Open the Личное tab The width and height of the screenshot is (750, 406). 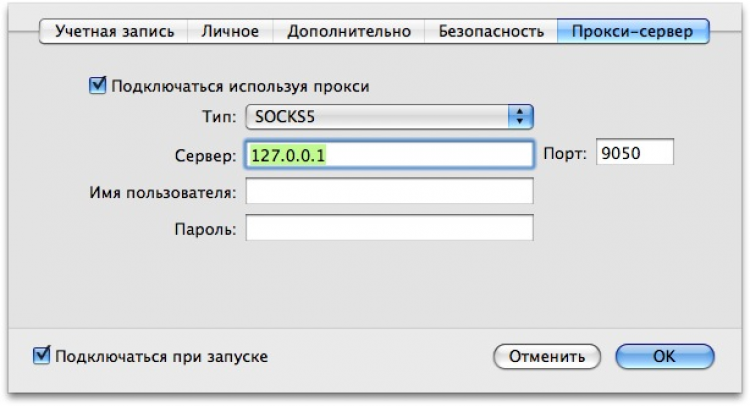229,31
